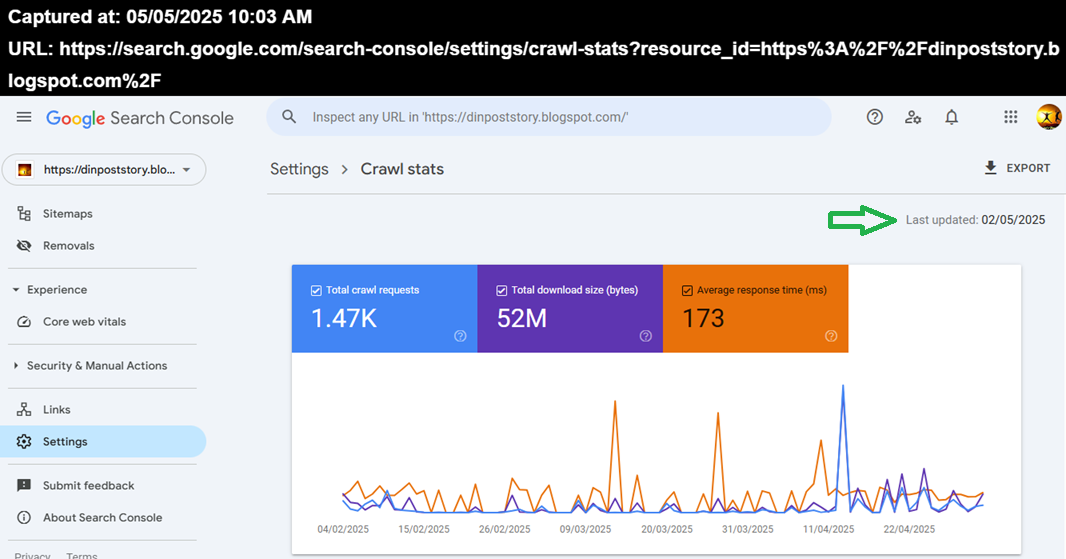This screenshot has height=559, width=1066.
Task: Open Core web vitals report
Action: [84, 322]
